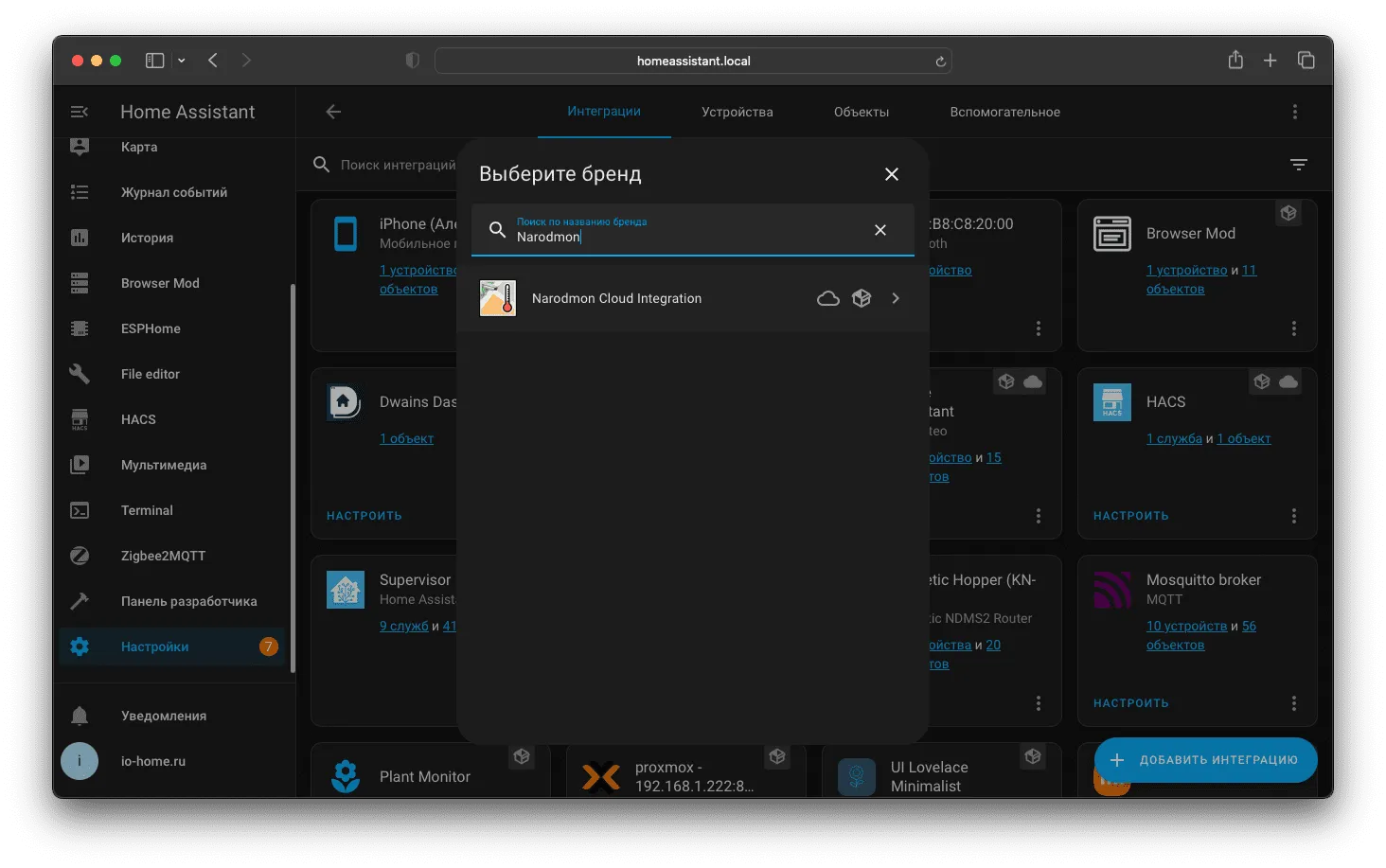
Task: Open top-right overflow menu in header
Action: coord(1295,112)
